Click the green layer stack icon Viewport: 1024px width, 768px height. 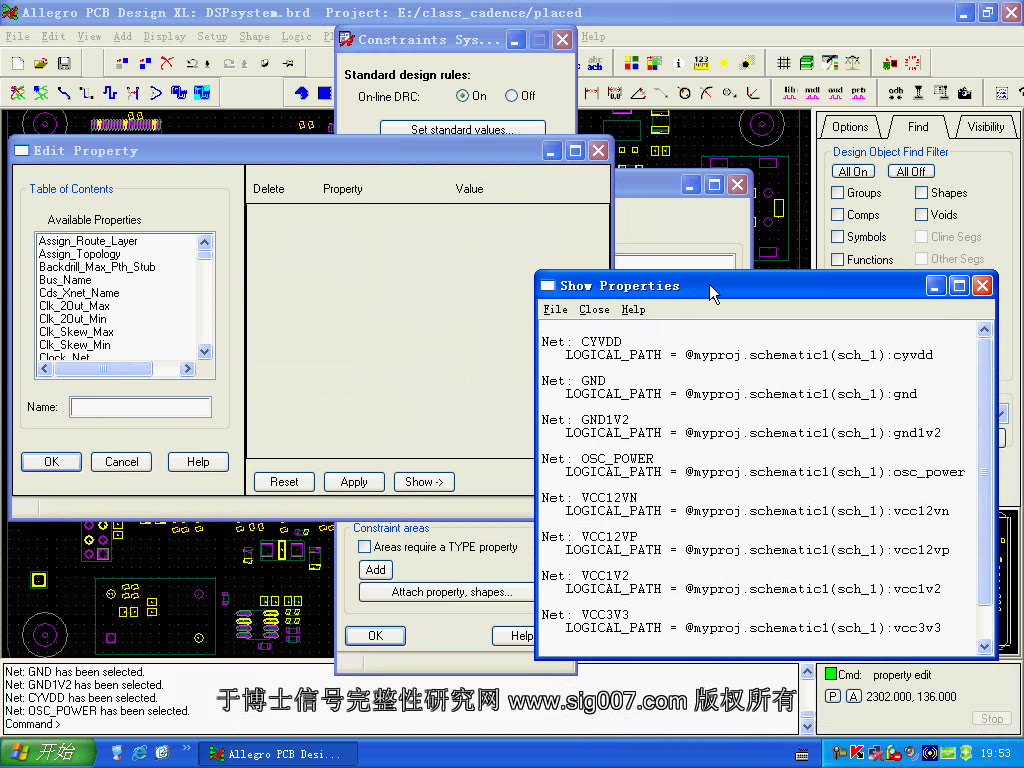pyautogui.click(x=806, y=63)
